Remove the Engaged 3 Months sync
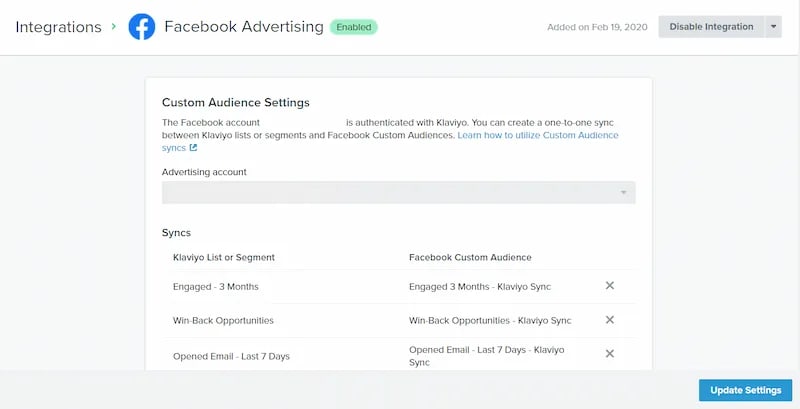Image resolution: width=800 pixels, height=409 pixels. 609,286
